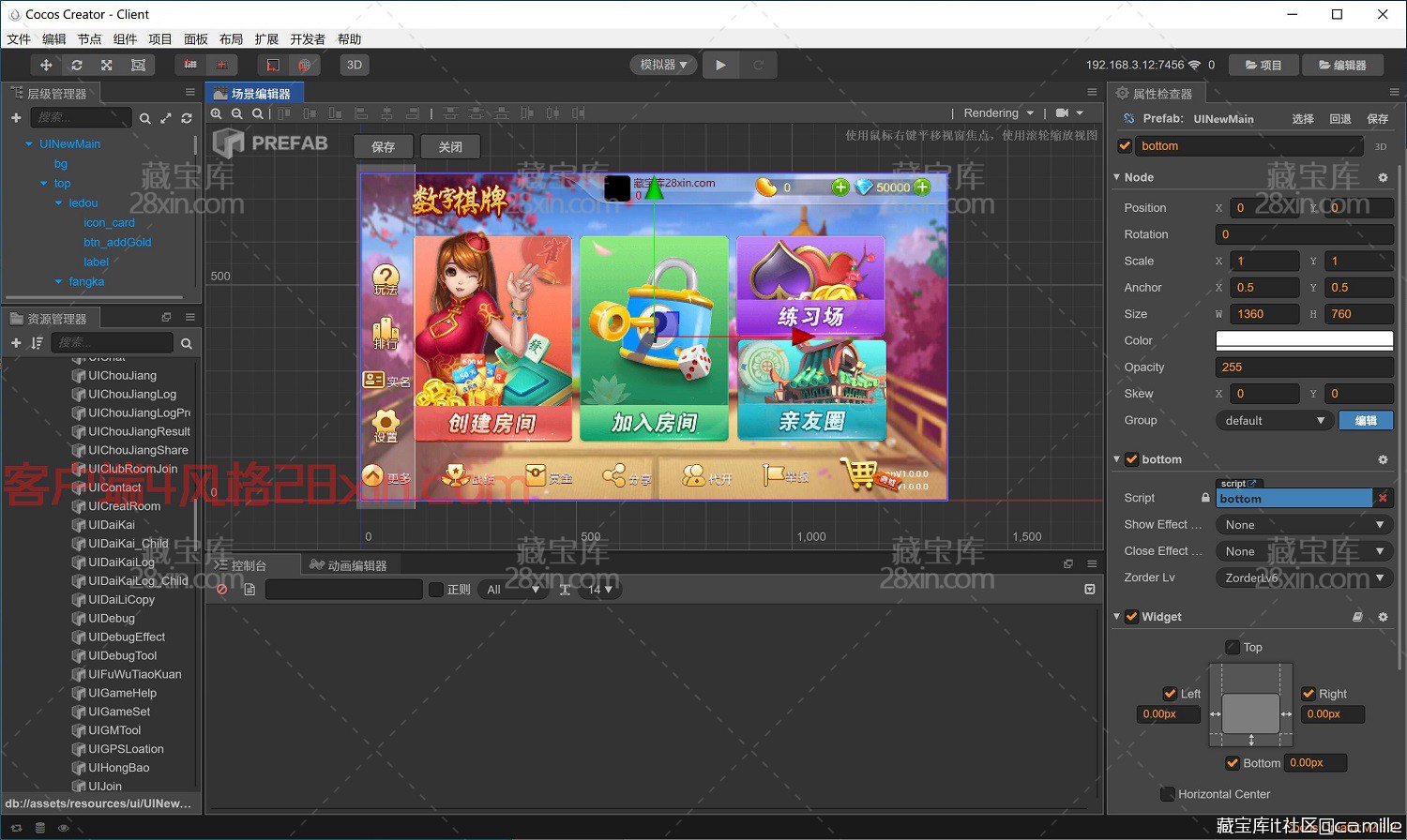Toggle bottom script component checkbox
The image size is (1407, 840).
(x=1132, y=459)
